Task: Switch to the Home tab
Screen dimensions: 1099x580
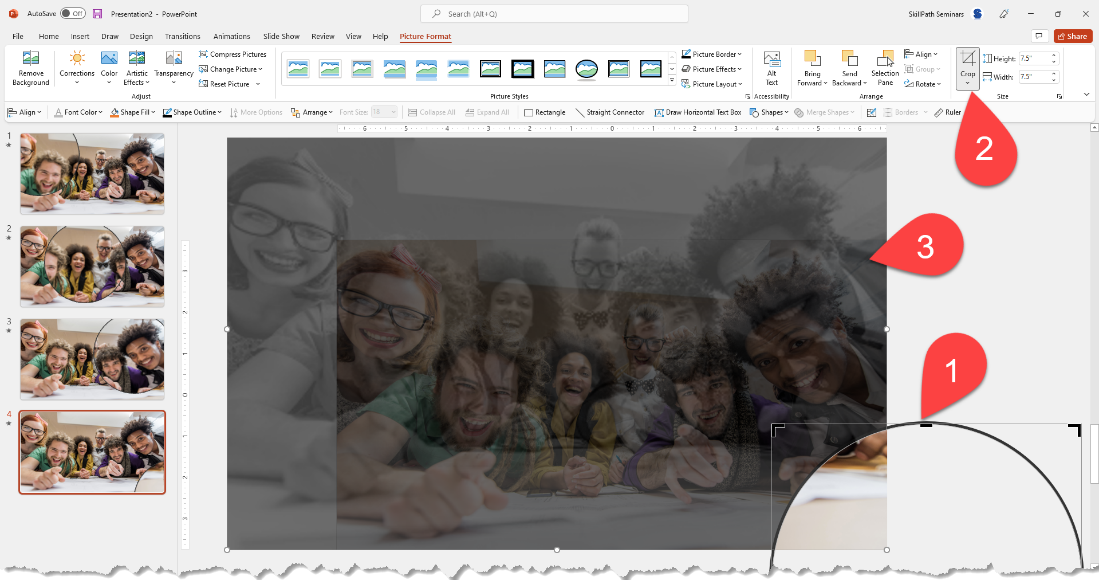Action: tap(48, 36)
